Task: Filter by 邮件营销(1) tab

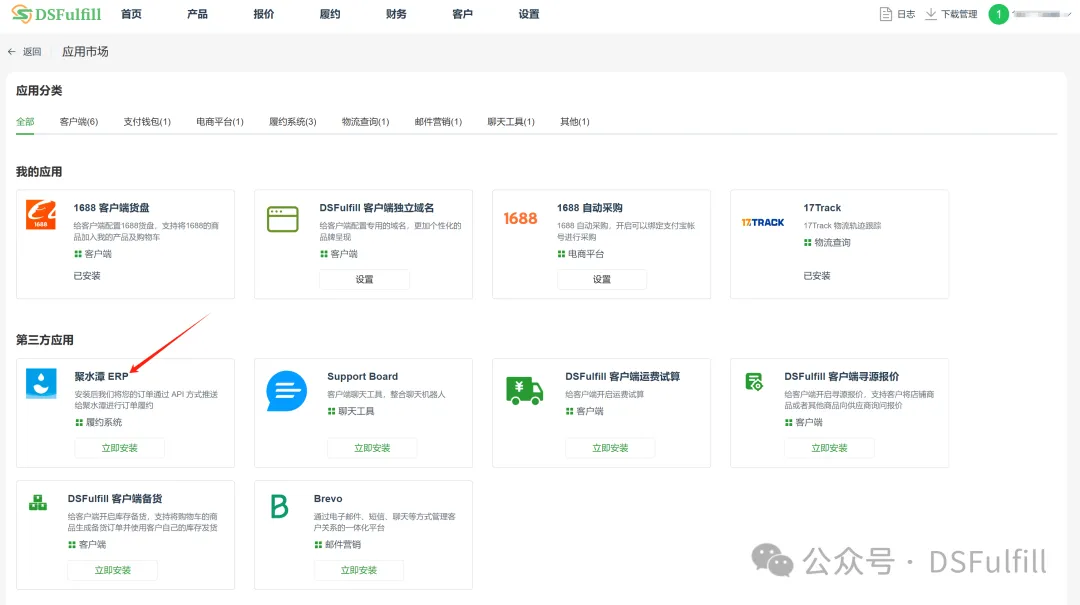Action: pos(438,122)
